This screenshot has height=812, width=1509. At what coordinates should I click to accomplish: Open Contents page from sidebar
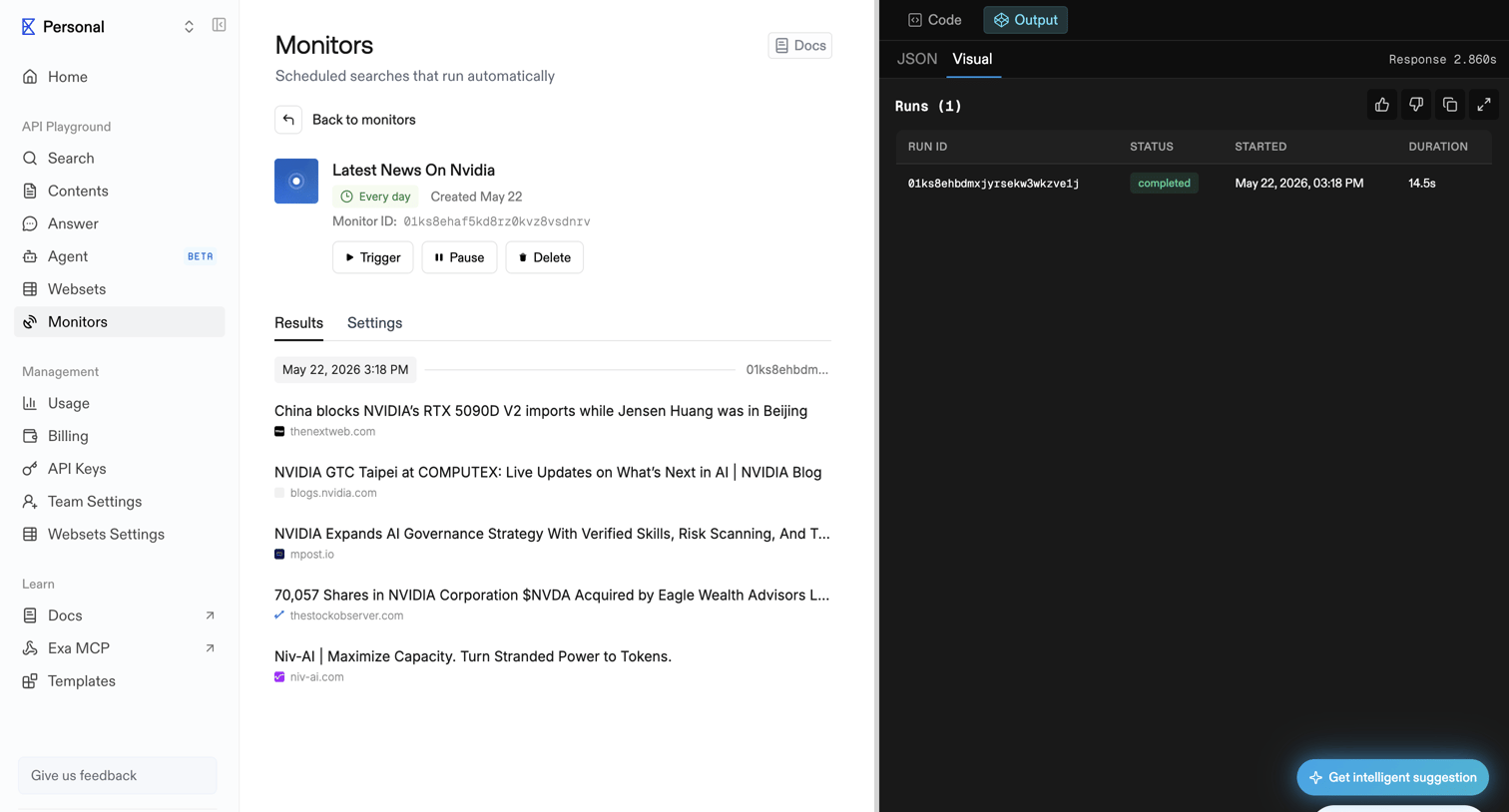[120, 191]
